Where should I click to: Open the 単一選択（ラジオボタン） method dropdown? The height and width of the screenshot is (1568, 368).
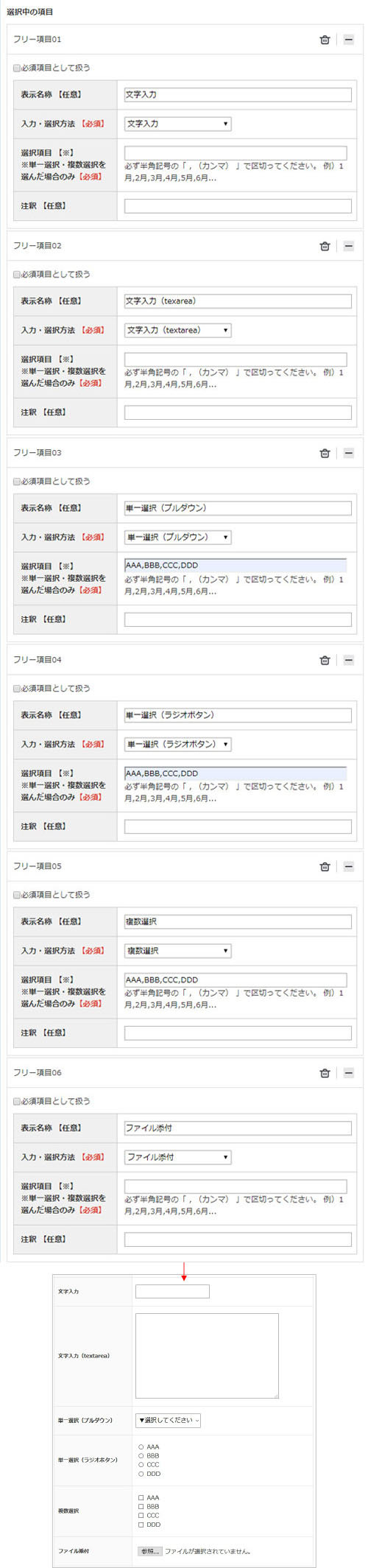(x=177, y=744)
